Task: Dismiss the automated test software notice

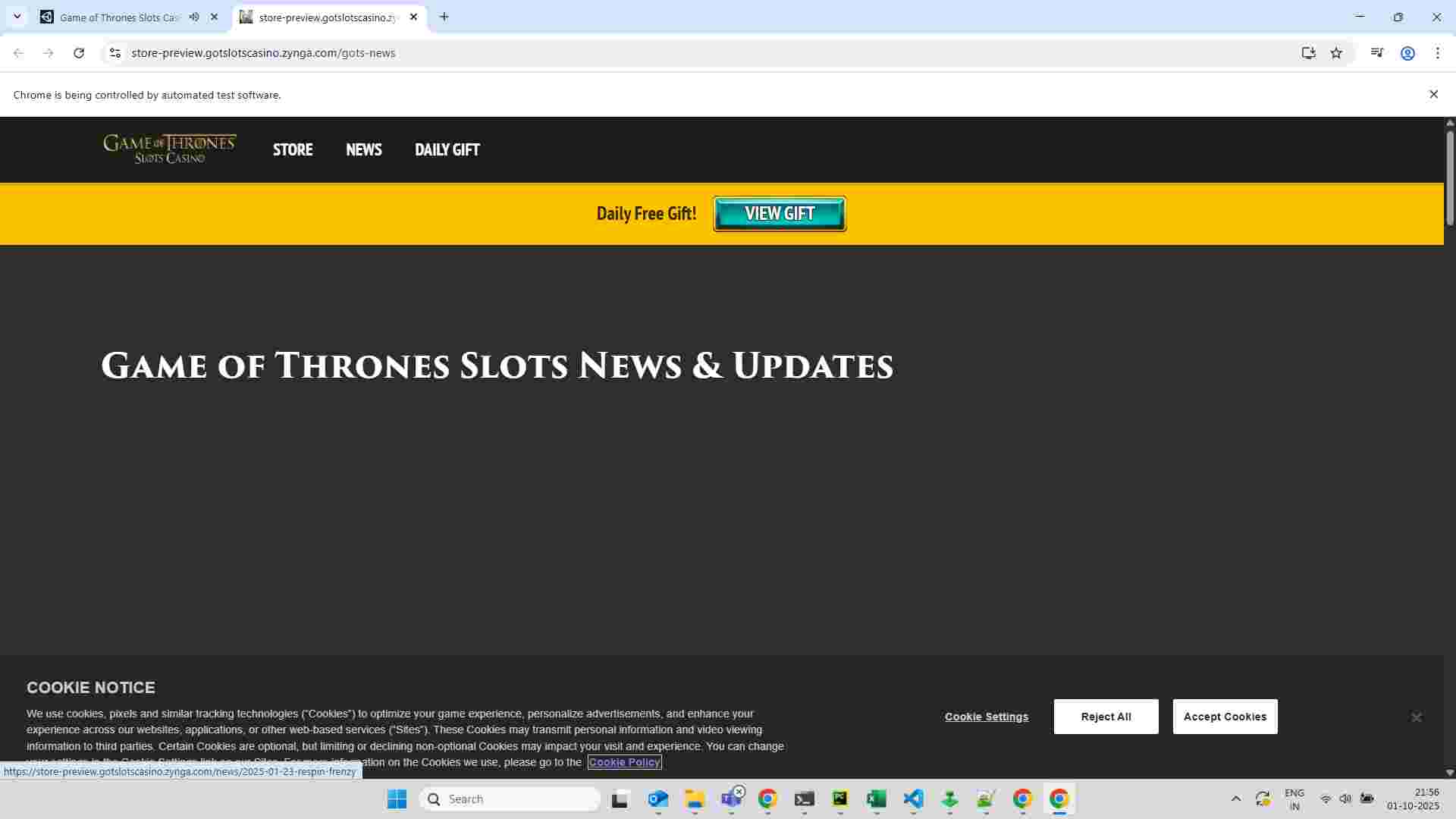Action: click(x=1433, y=95)
